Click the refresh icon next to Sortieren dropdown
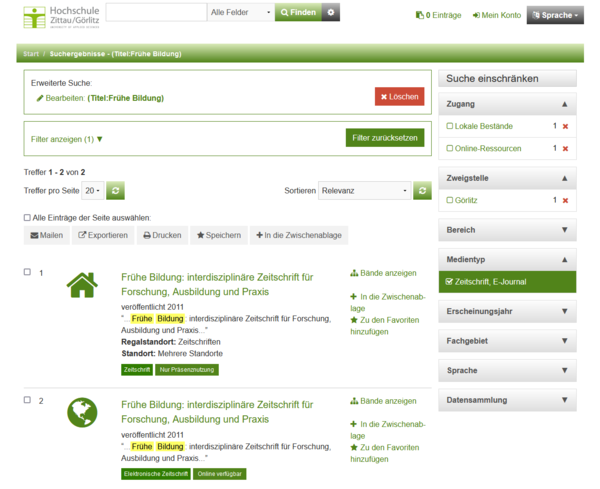The image size is (600, 489). click(423, 190)
